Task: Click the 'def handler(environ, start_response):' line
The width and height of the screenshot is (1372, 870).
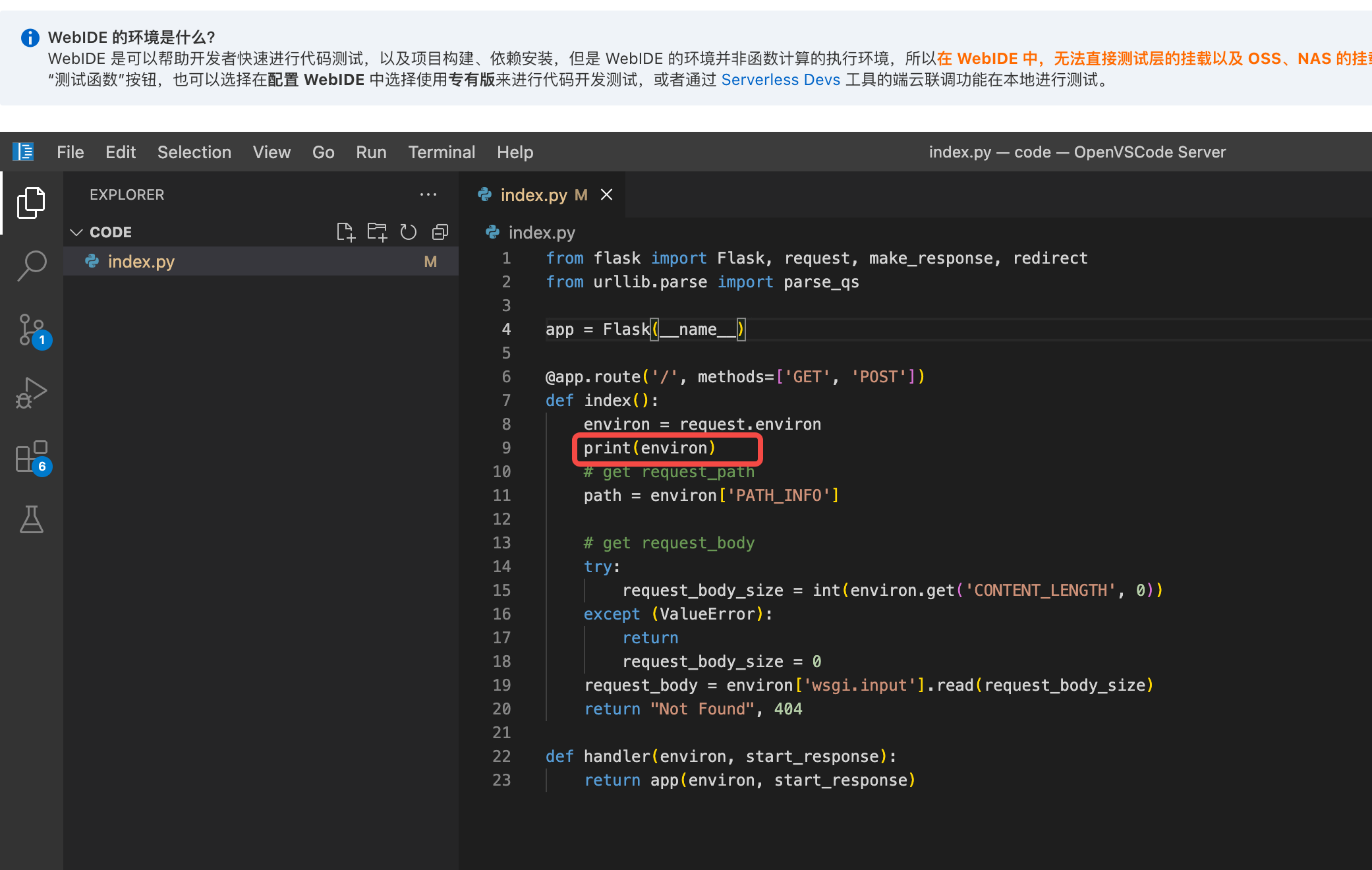Action: pyautogui.click(x=721, y=756)
